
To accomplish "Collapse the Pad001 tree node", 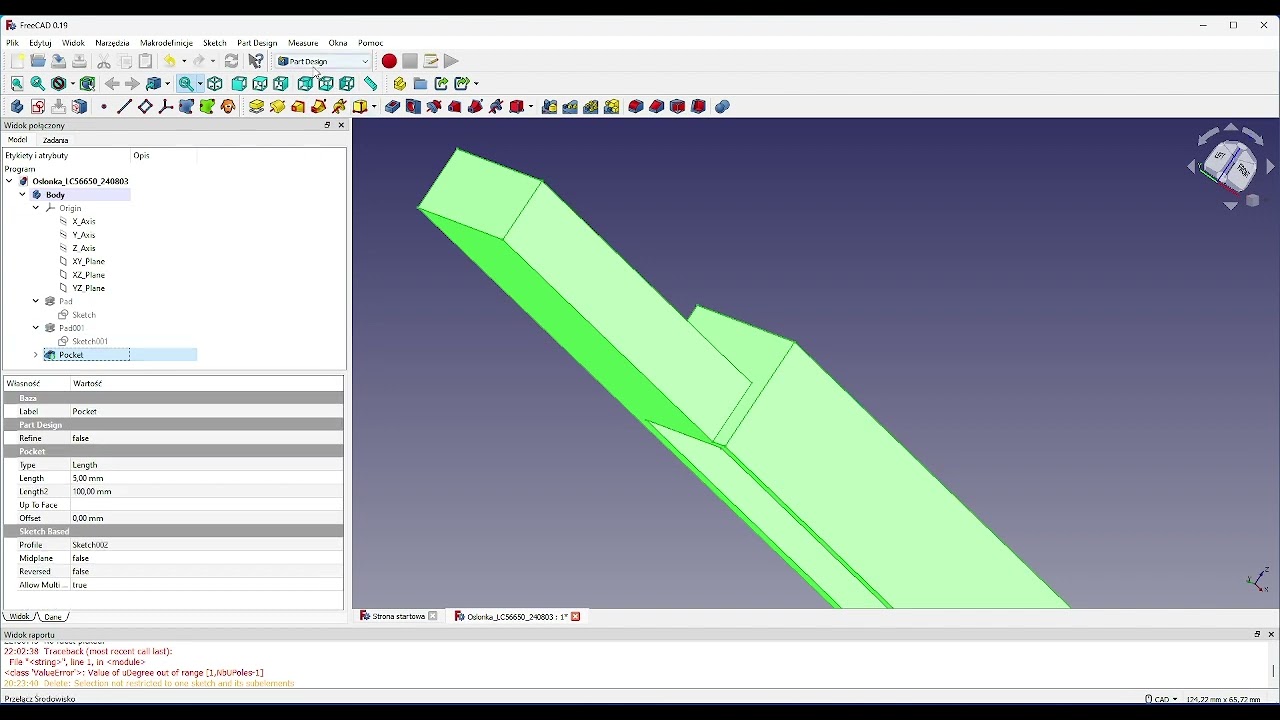I will point(36,328).
